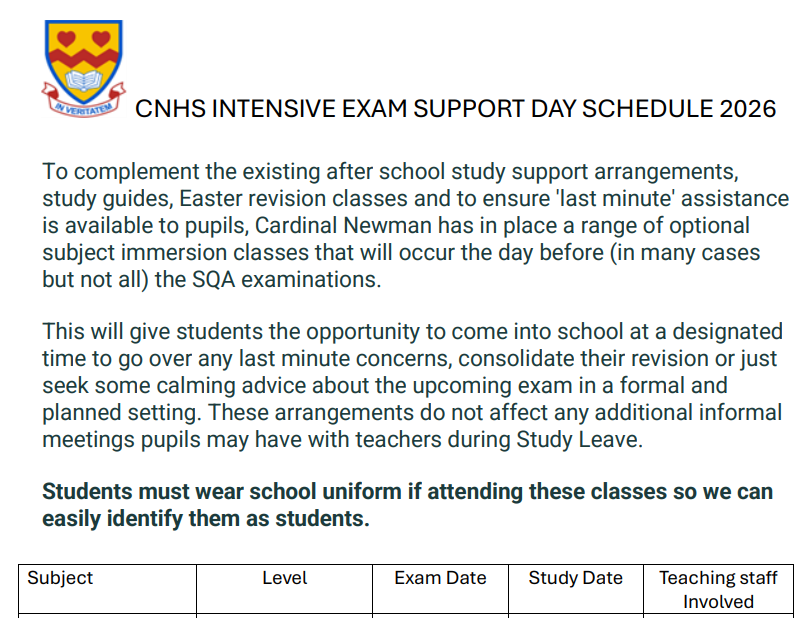Click the year 2026 in the heading
The height and width of the screenshot is (618, 809).
point(747,109)
